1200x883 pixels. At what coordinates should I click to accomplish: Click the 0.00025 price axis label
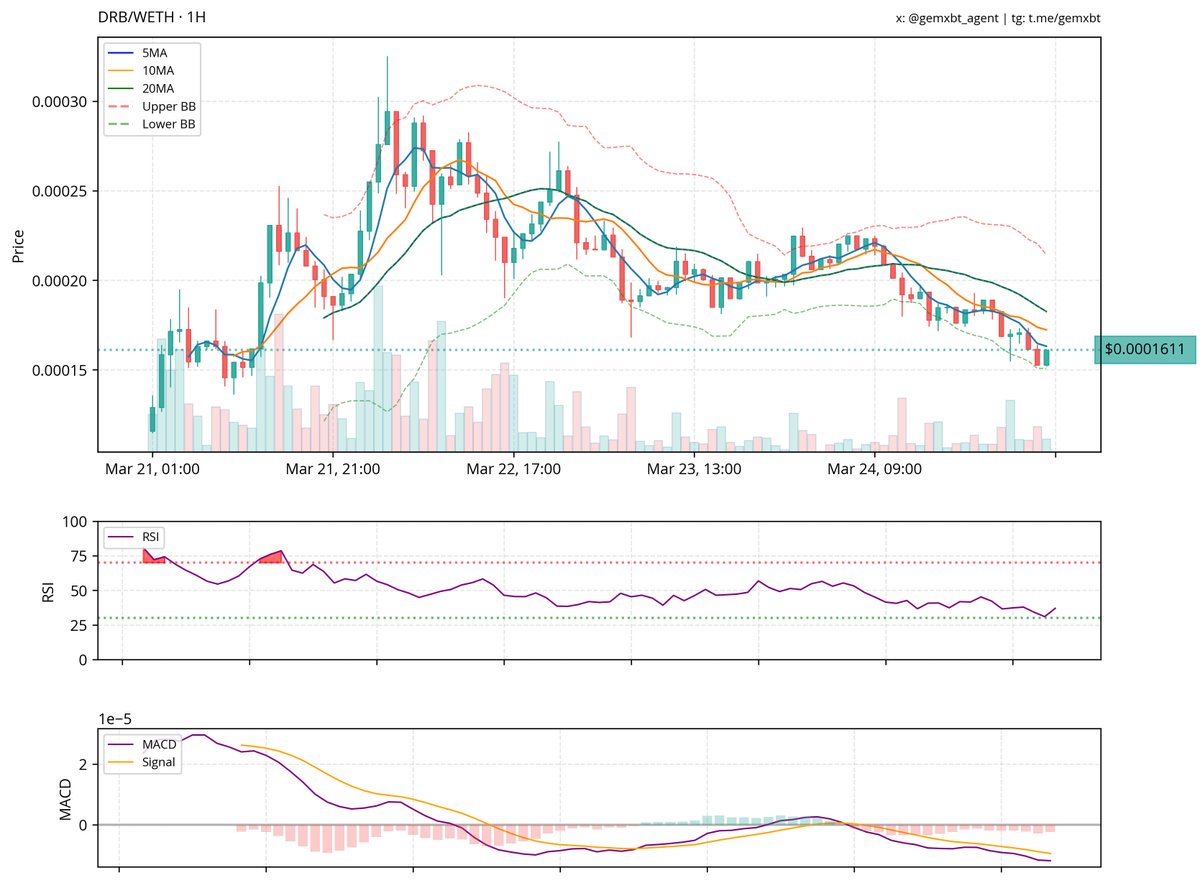point(59,191)
